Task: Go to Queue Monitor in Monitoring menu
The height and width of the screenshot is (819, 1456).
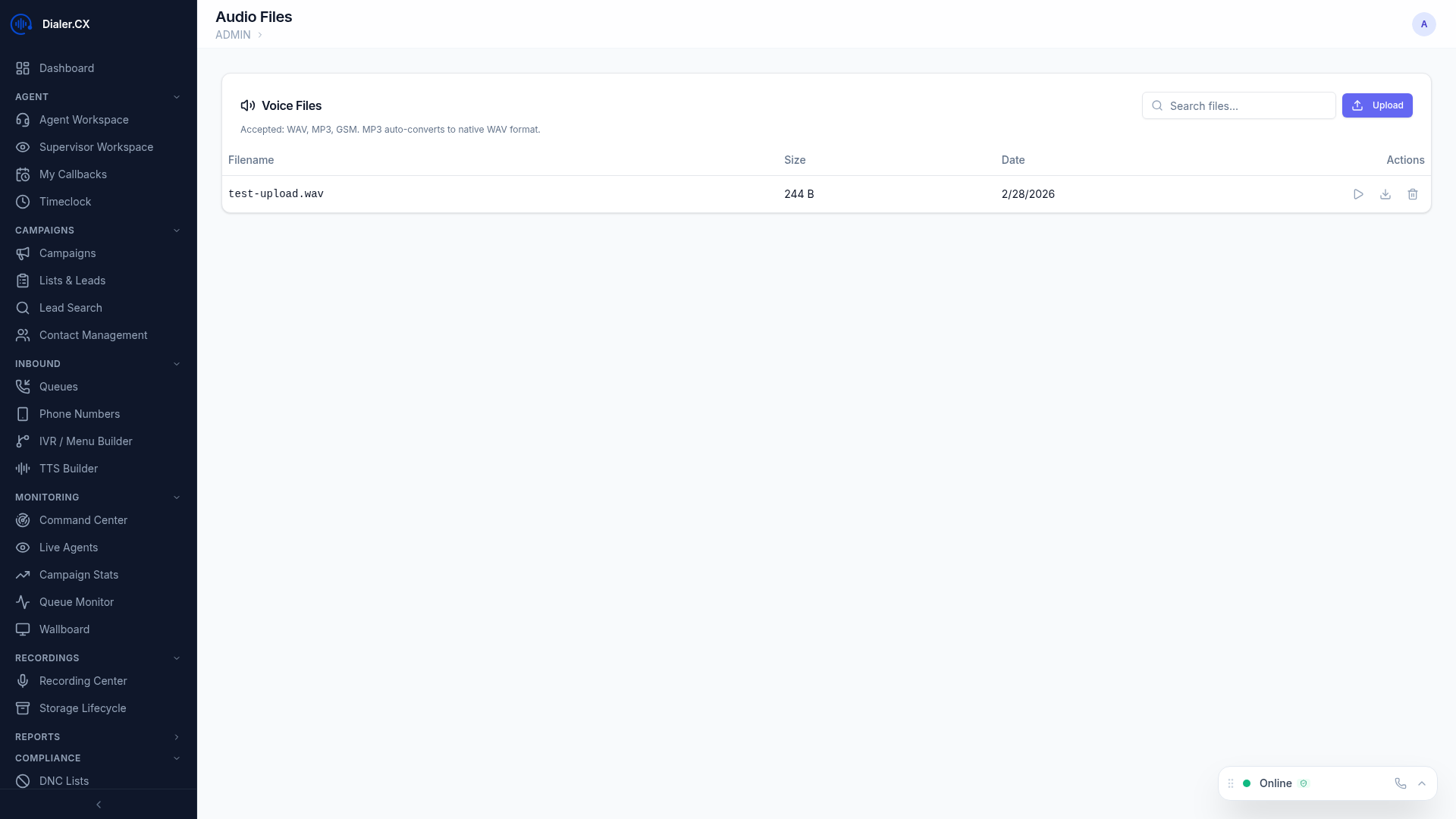Action: point(76,601)
